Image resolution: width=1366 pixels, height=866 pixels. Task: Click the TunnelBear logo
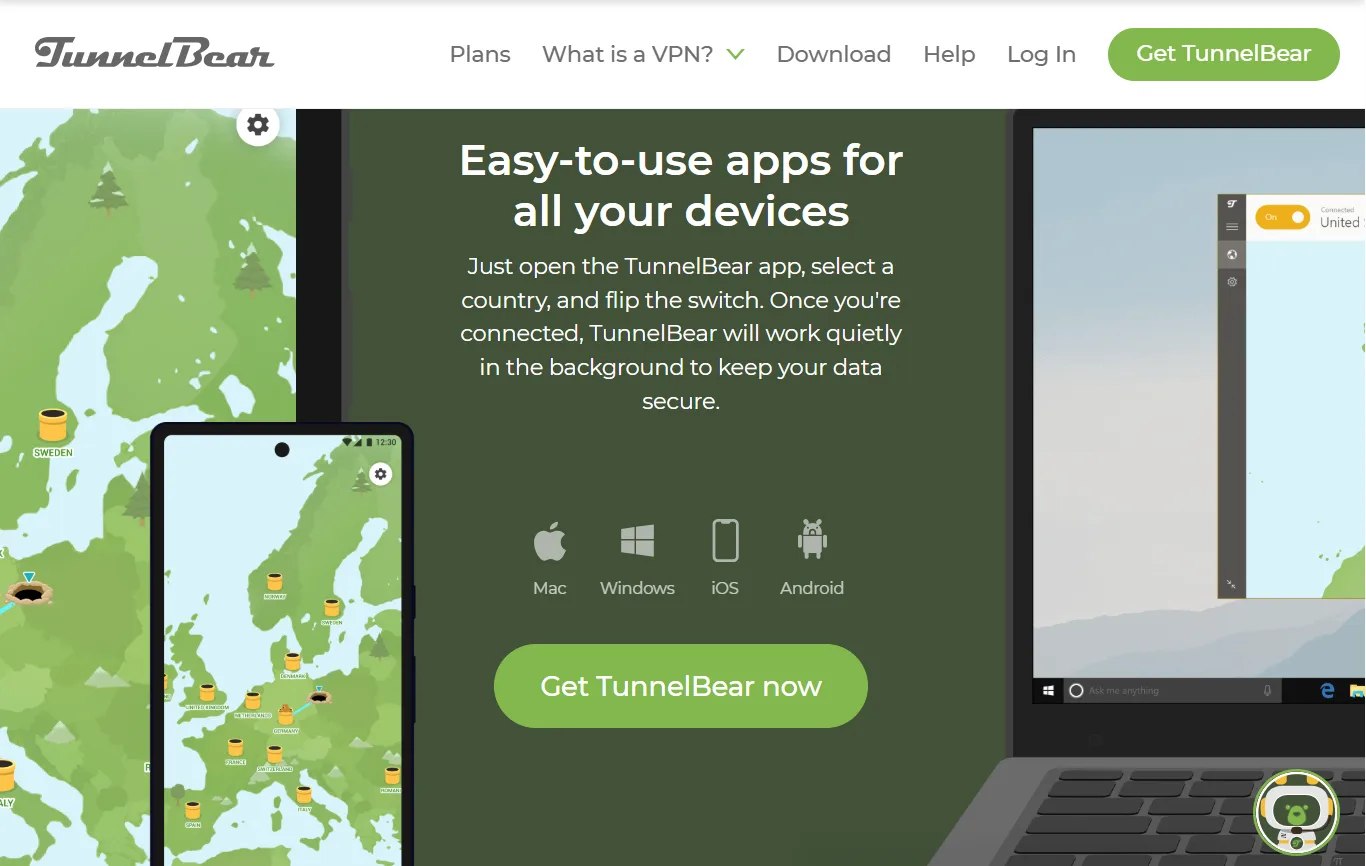(154, 53)
